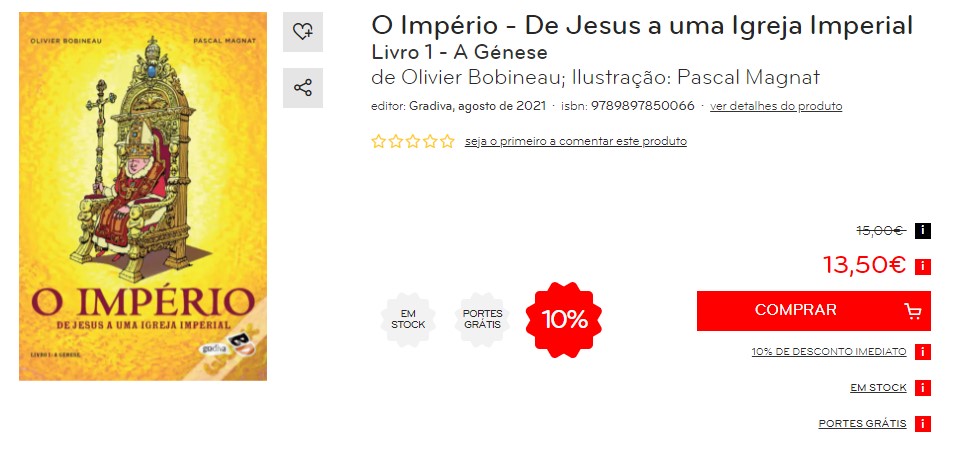Open the 'ver detalhes do produto' link
The width and height of the screenshot is (959, 458).
click(776, 106)
